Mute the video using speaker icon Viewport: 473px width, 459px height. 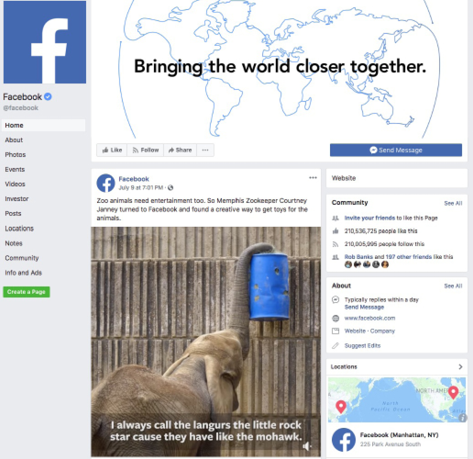[x=307, y=446]
